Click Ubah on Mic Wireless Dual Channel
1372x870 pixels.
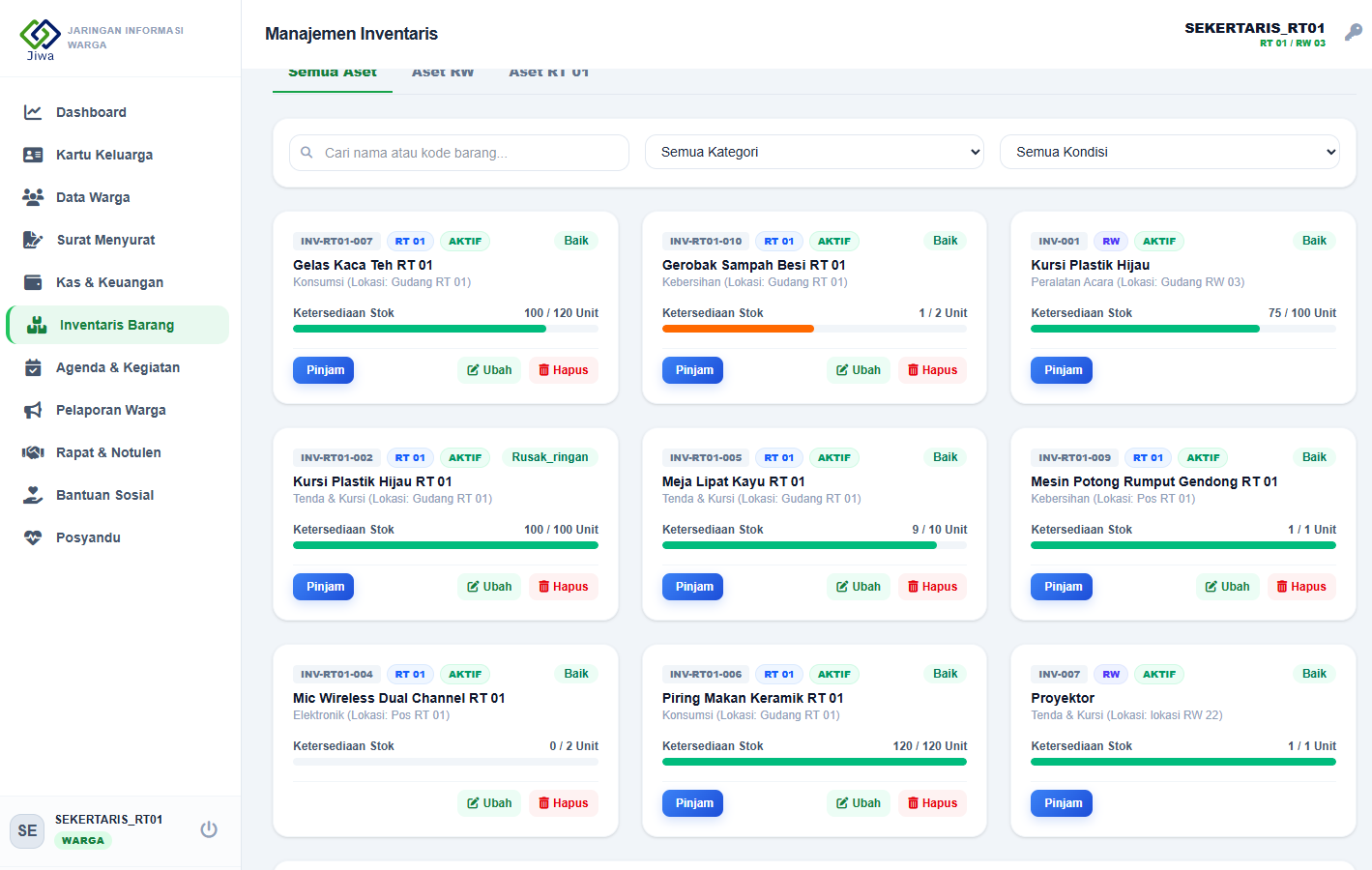click(489, 803)
